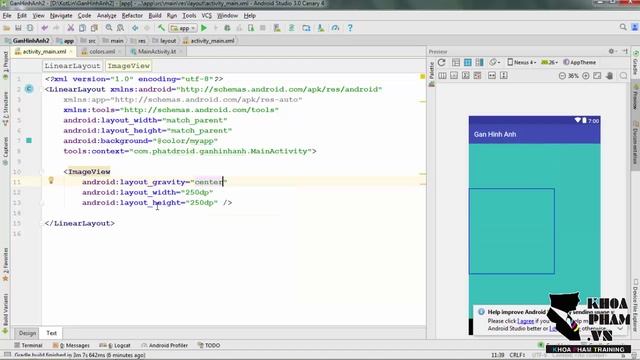The image size is (640, 360).
Task: Select the ImageView outline in phone preview
Action: coord(511,231)
